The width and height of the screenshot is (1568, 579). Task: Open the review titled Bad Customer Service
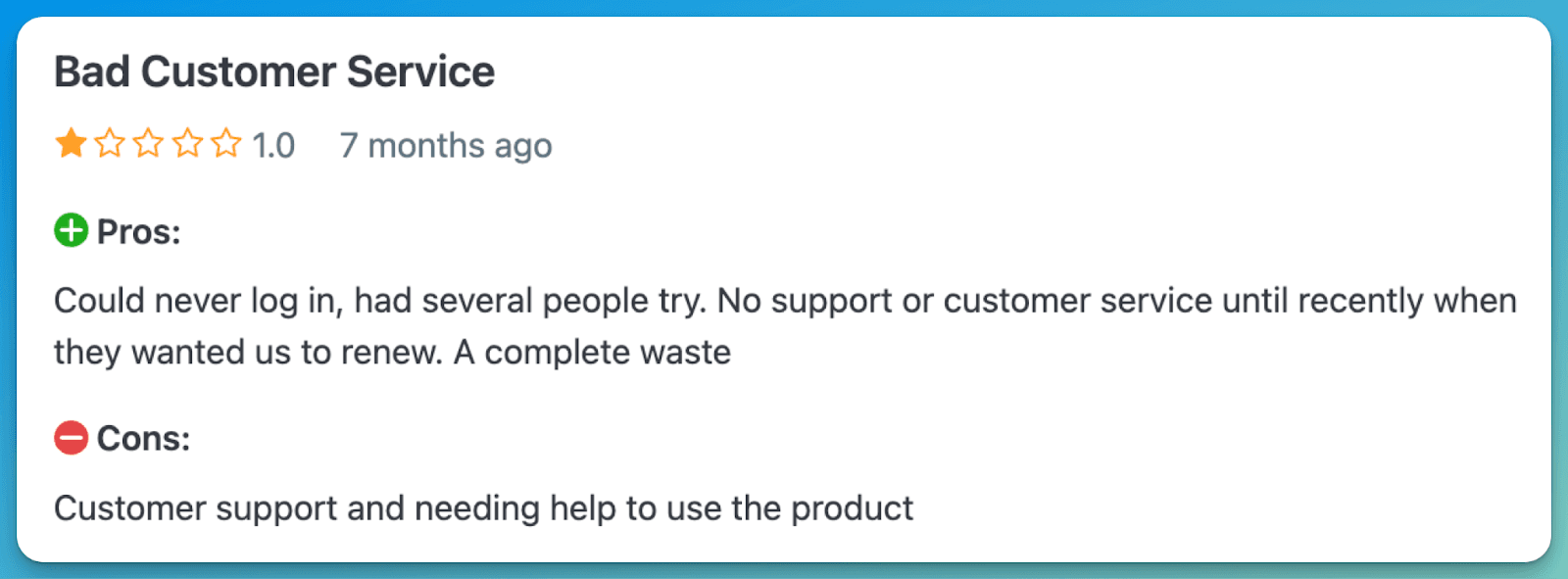(274, 71)
